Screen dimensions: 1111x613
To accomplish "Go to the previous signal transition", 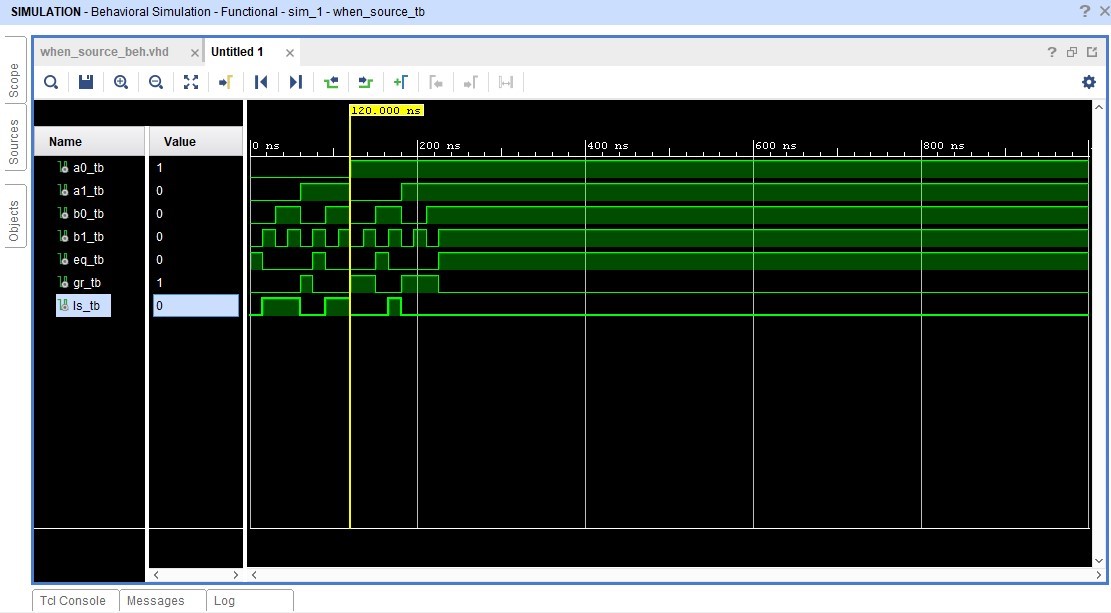I will pos(330,82).
